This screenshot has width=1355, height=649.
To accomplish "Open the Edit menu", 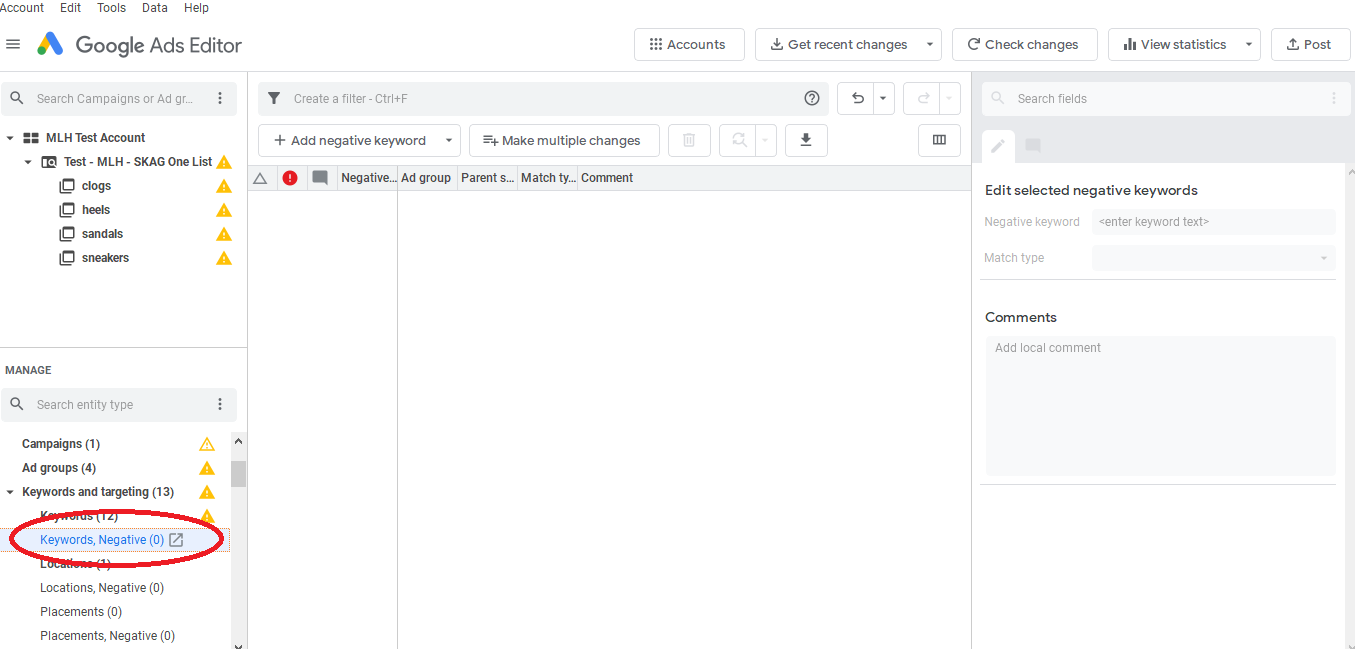I will click(x=70, y=7).
